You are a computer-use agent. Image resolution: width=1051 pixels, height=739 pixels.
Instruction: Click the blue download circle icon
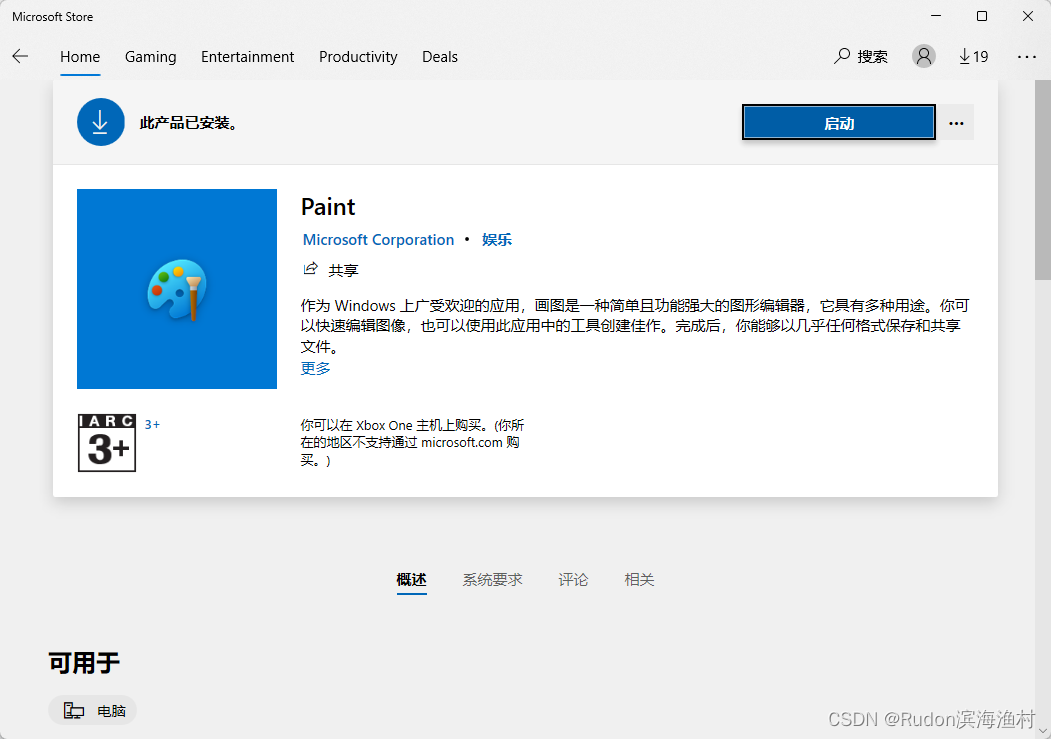point(101,122)
